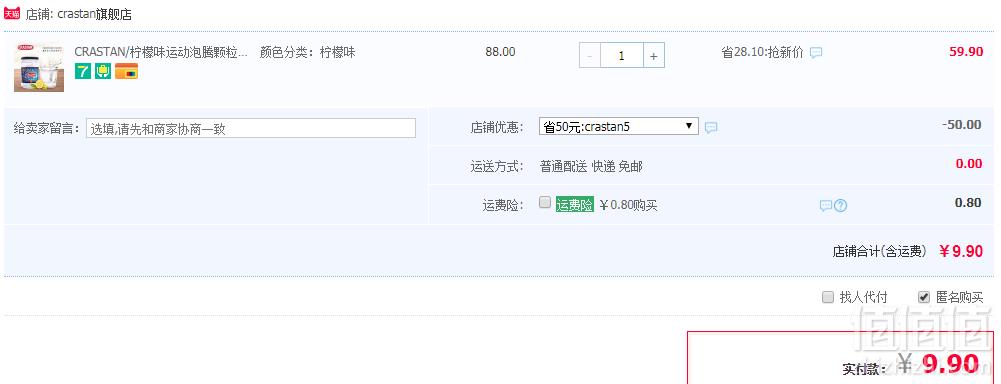Click the 给卖家留言 message field
Image resolution: width=1001 pixels, height=384 pixels.
251,128
